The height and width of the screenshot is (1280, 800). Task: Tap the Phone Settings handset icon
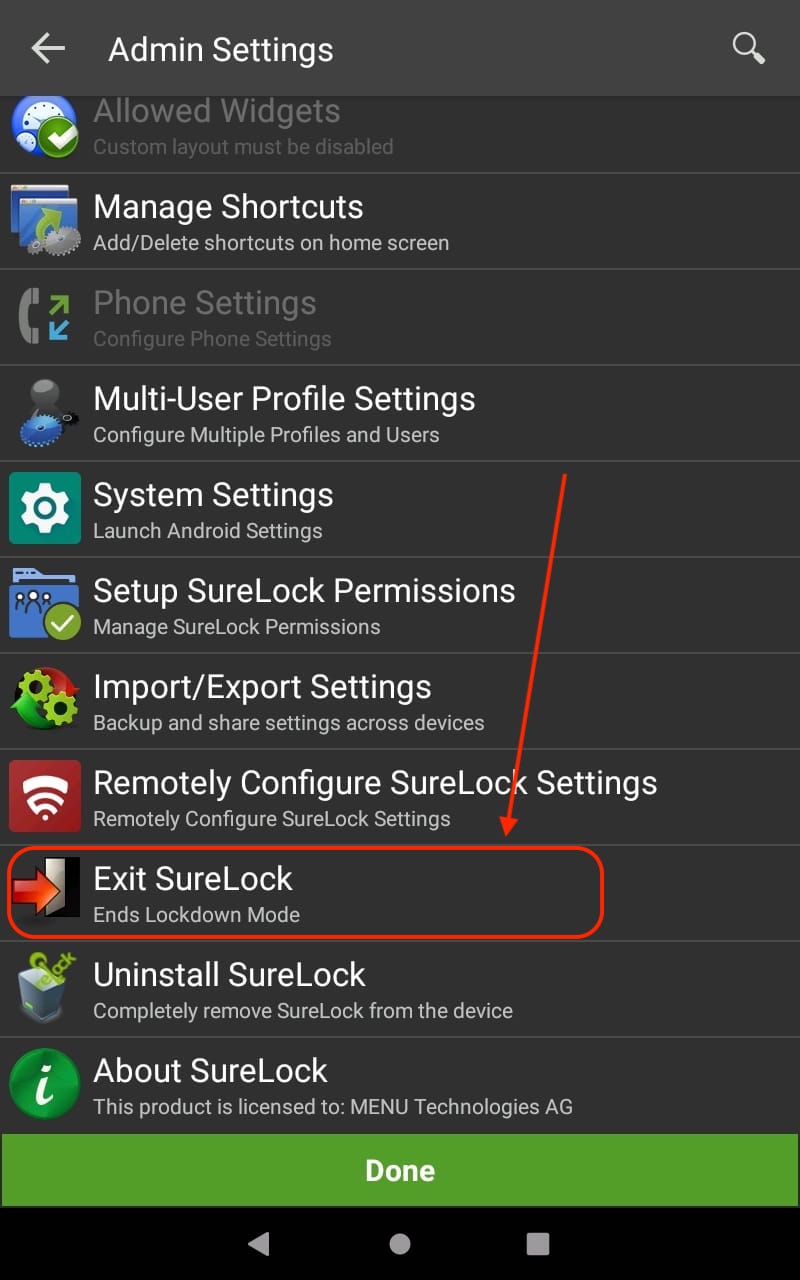pyautogui.click(x=45, y=316)
